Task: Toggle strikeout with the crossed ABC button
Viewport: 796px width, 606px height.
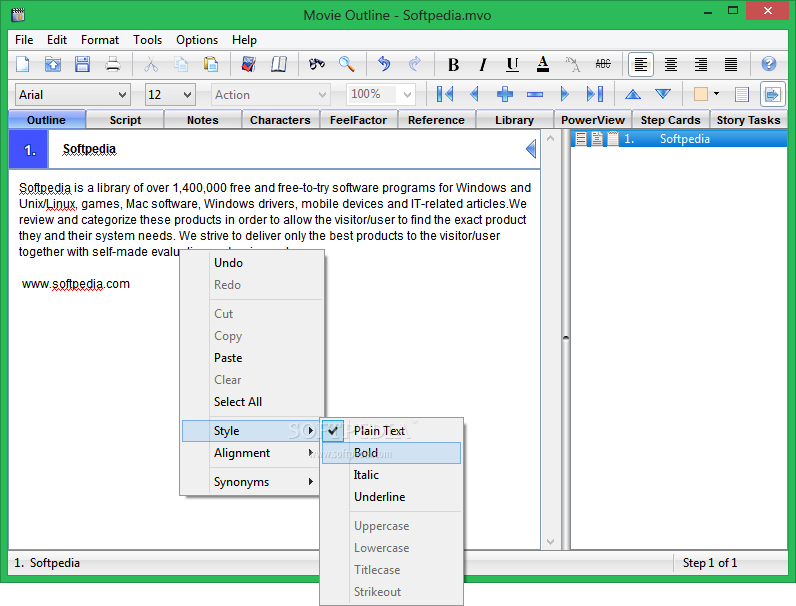Action: [603, 64]
